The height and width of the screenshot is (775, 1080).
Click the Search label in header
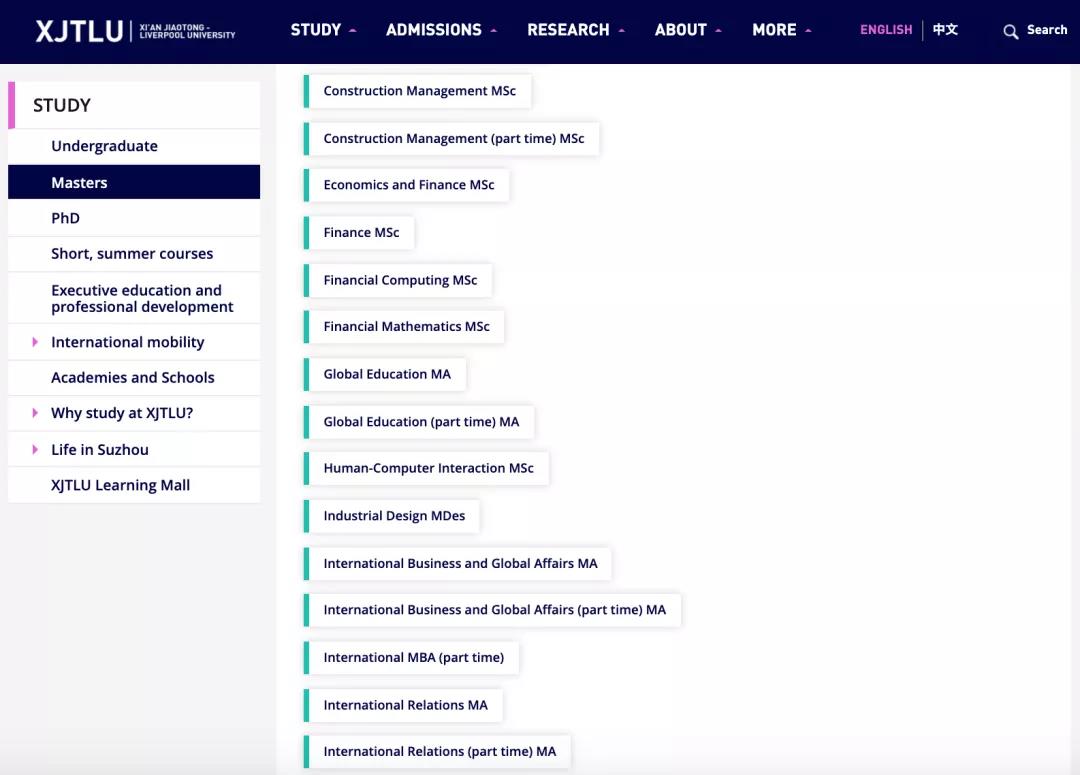click(x=1047, y=30)
